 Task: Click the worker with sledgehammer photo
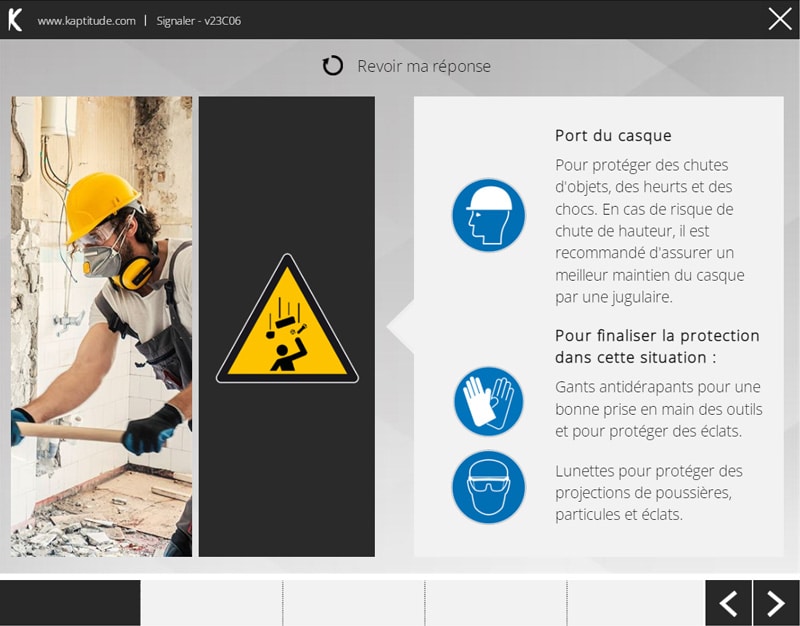pyautogui.click(x=101, y=326)
